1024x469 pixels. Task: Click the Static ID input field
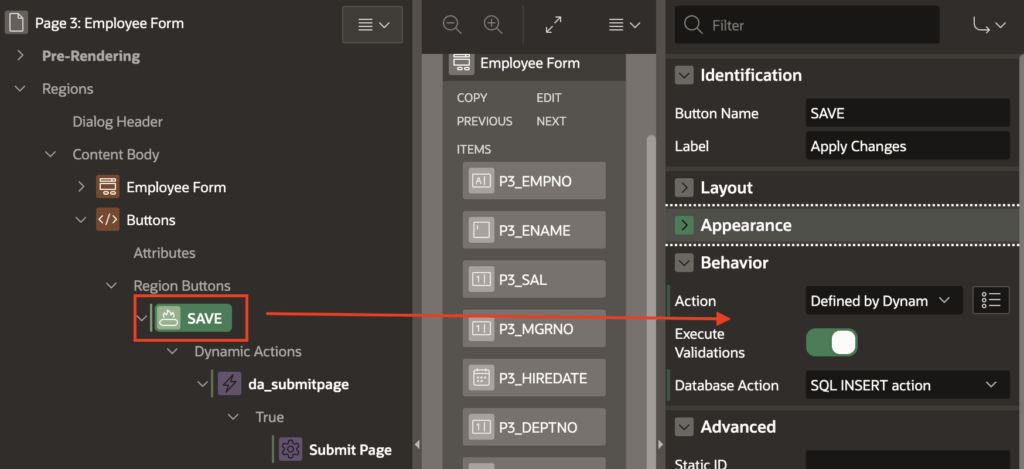(x=908, y=460)
